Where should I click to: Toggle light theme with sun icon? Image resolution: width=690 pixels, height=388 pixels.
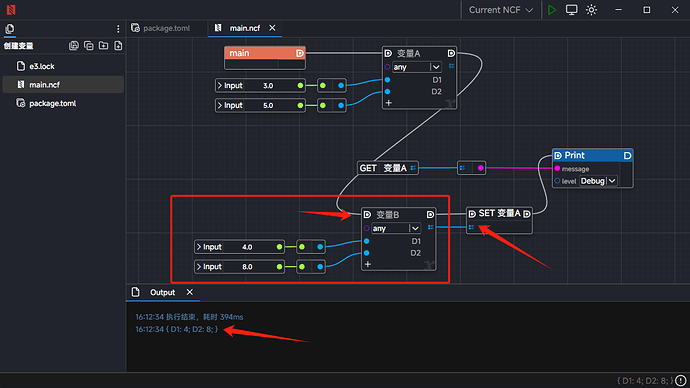(x=591, y=10)
